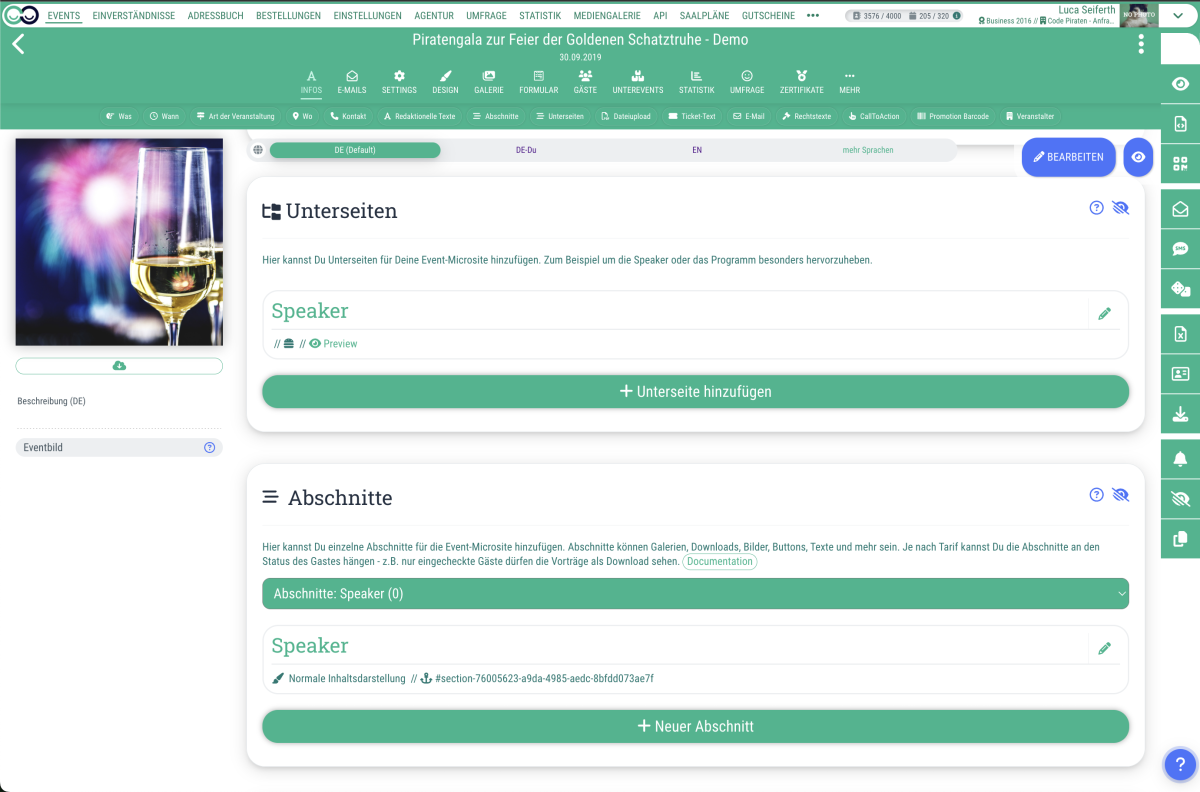Toggle visibility of the Unterseiten section
The image size is (1200, 792).
(x=1120, y=208)
